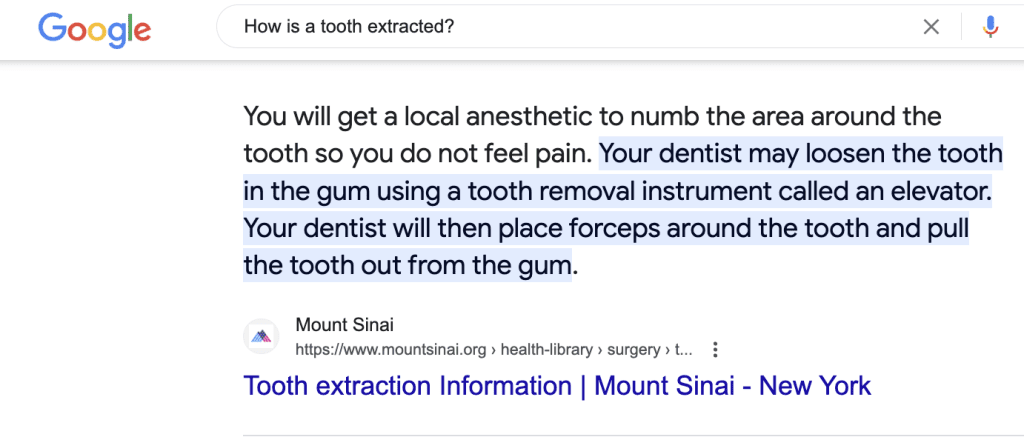
Task: Click the Mount Sinai site name label
Action: (x=345, y=325)
